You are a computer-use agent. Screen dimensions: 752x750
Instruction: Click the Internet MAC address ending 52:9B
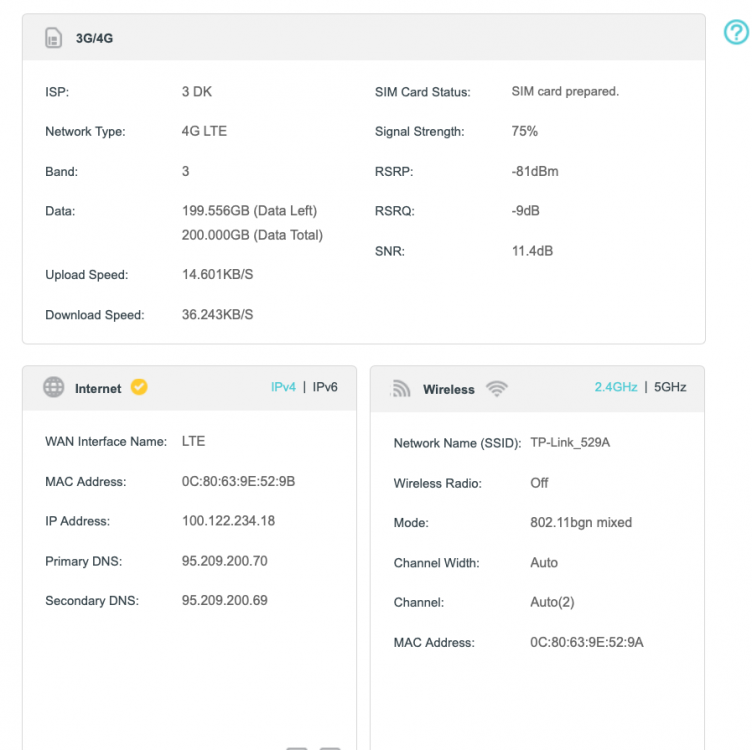[x=238, y=481]
